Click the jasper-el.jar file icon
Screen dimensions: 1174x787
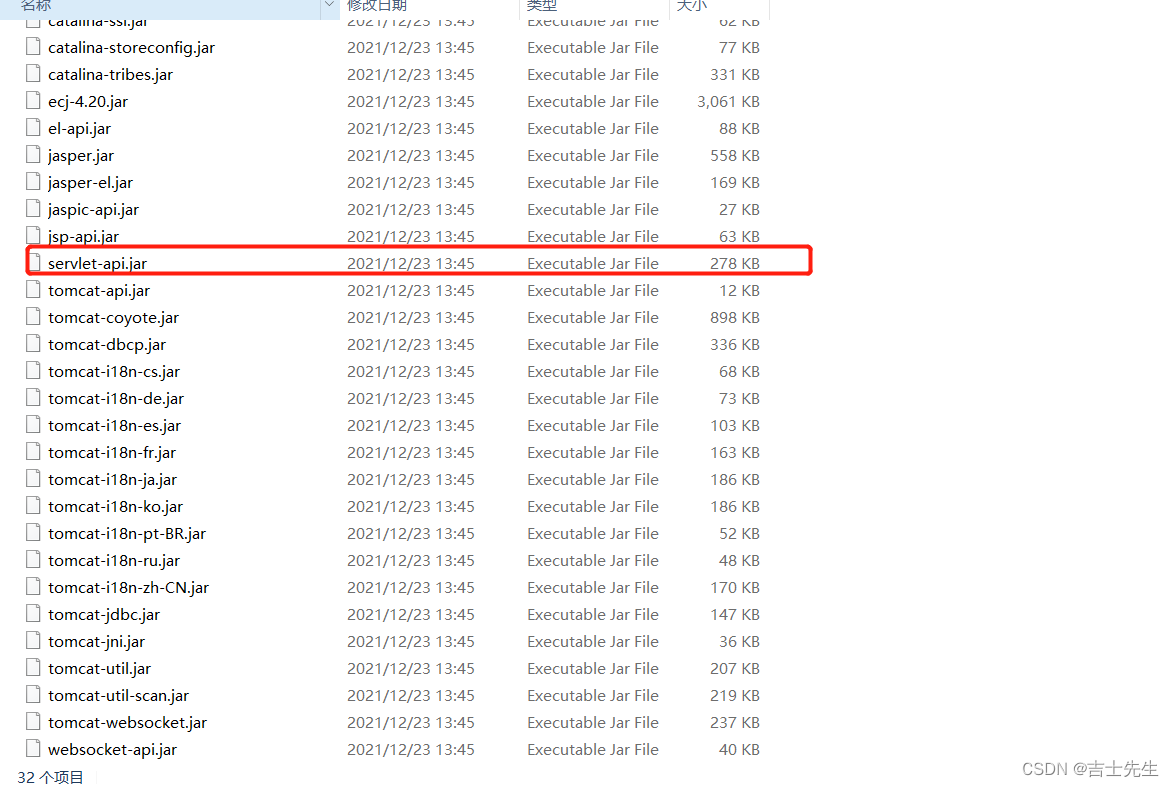click(33, 182)
